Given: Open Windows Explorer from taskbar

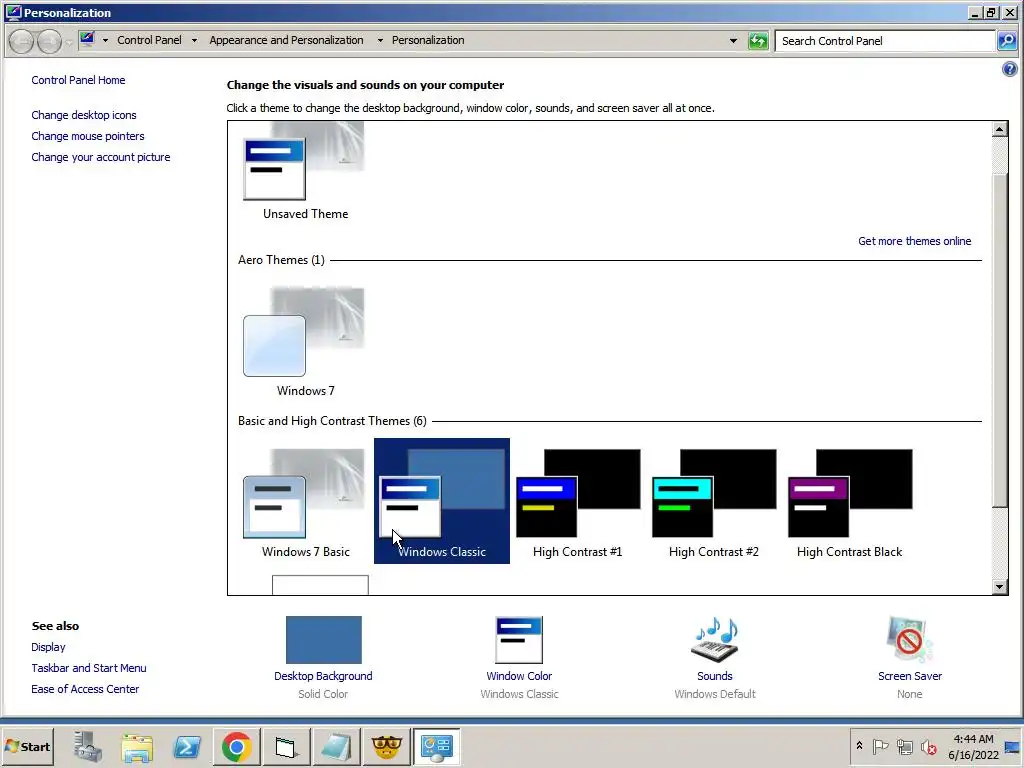Looking at the screenshot, I should tap(137, 746).
